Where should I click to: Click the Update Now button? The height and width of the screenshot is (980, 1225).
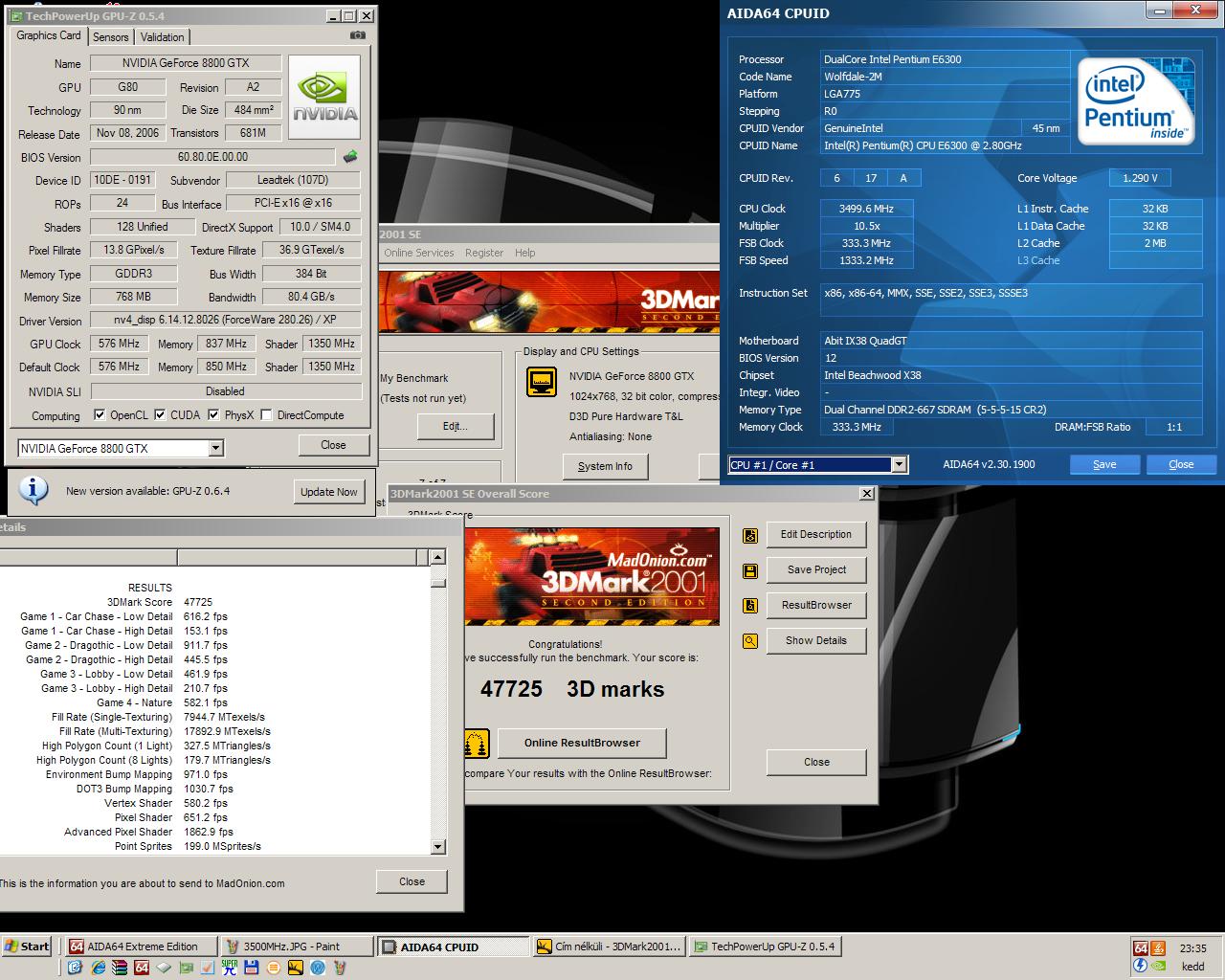click(x=328, y=492)
